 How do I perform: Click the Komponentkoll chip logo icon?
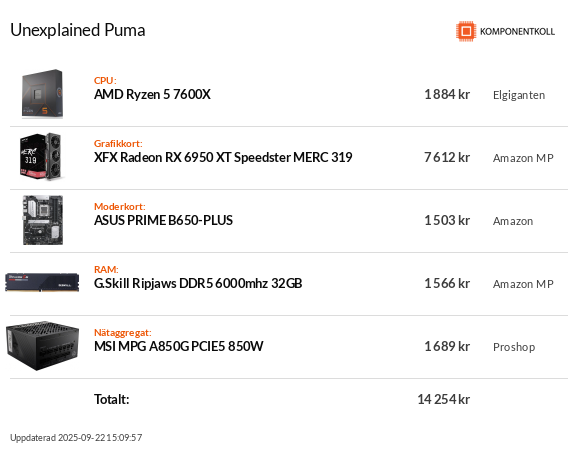coord(466,31)
